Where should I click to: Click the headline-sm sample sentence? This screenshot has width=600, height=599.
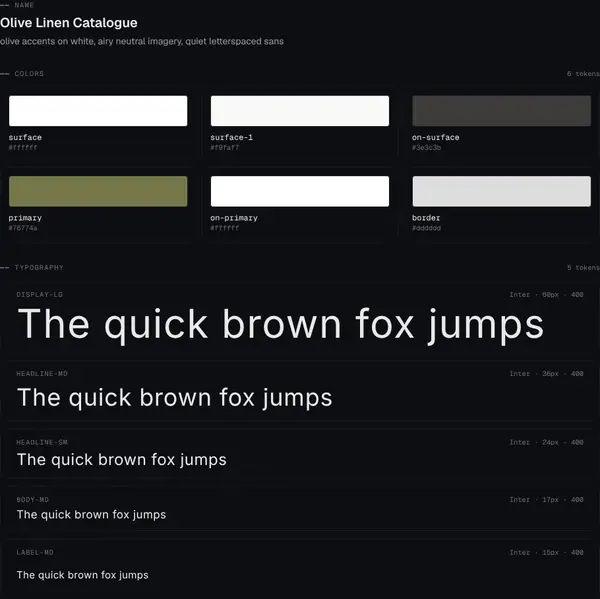point(122,460)
